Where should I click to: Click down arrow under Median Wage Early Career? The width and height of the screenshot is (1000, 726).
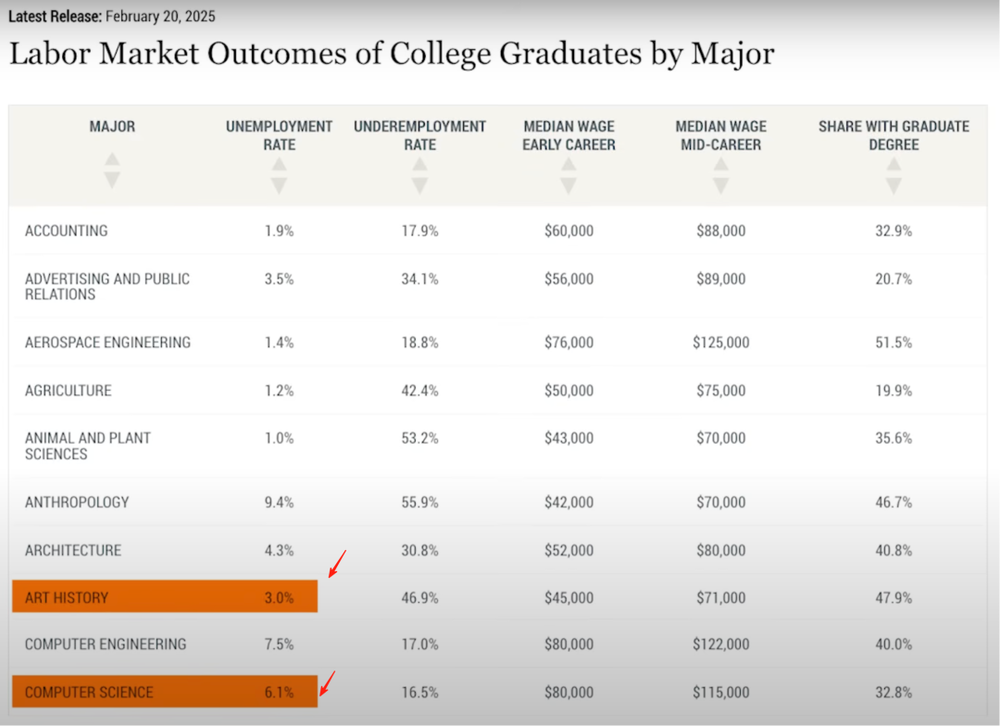click(569, 186)
